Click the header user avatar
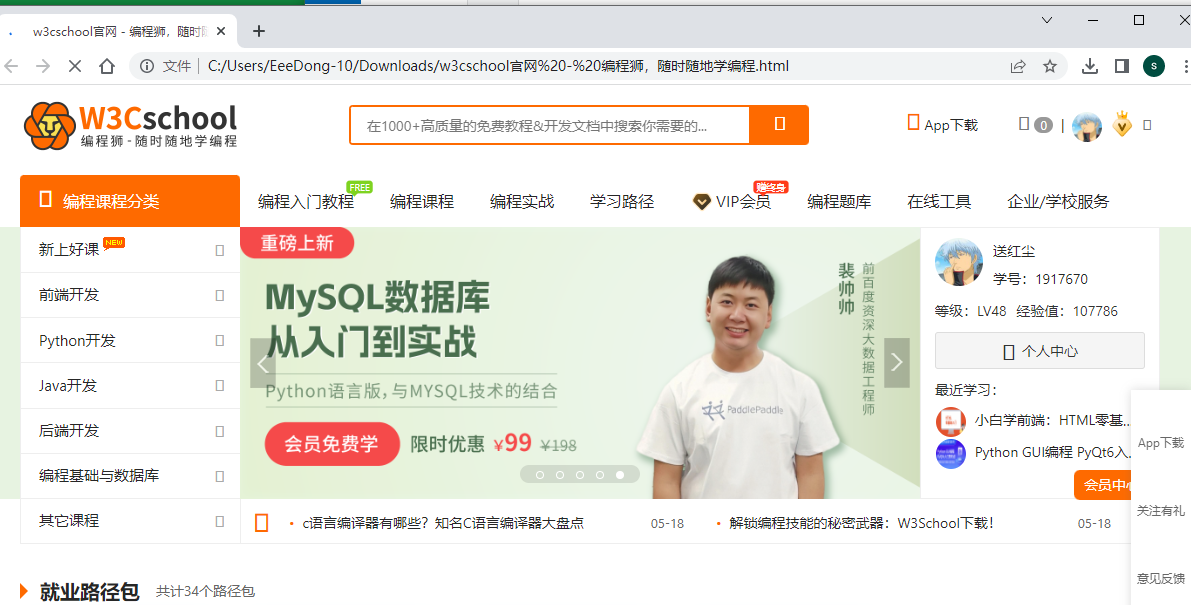 [1087, 126]
